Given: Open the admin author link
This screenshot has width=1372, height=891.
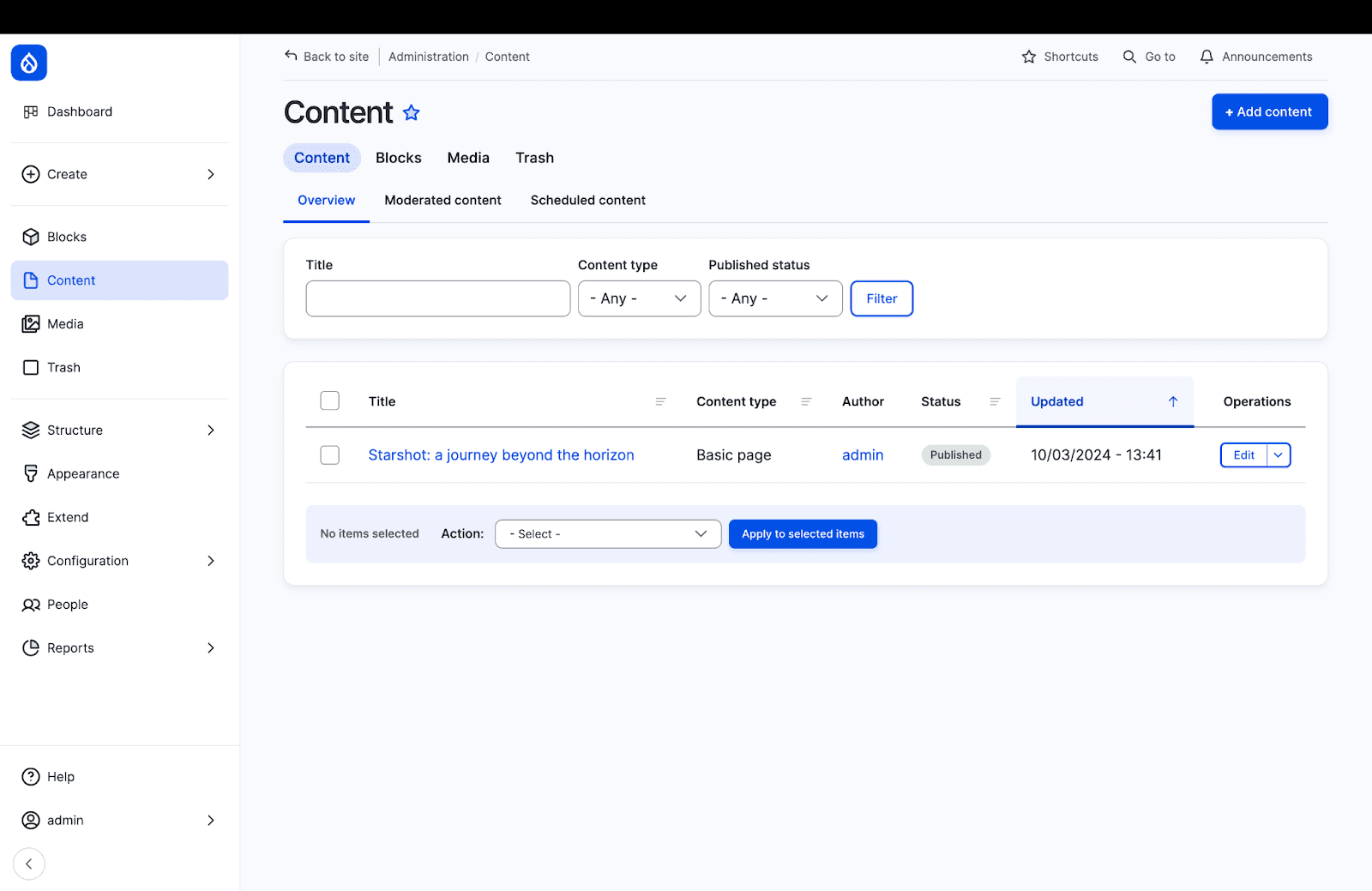Looking at the screenshot, I should pos(863,455).
